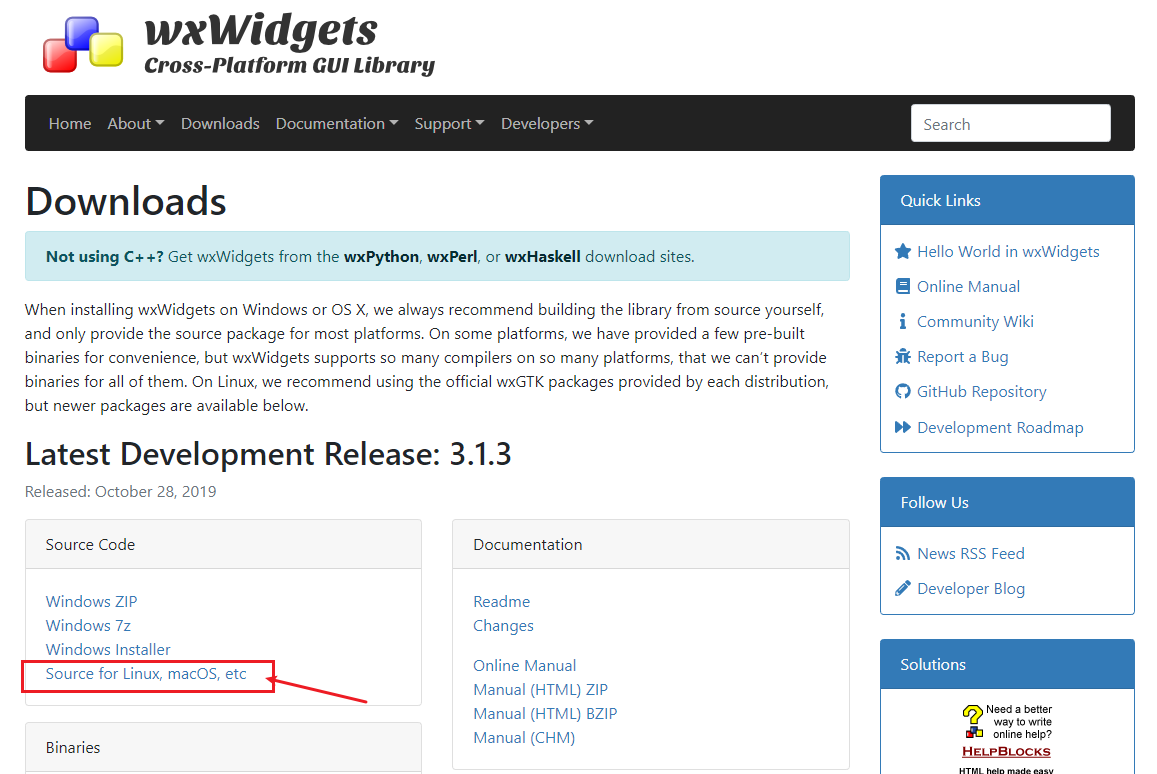Download the Windows Installer

pyautogui.click(x=107, y=649)
